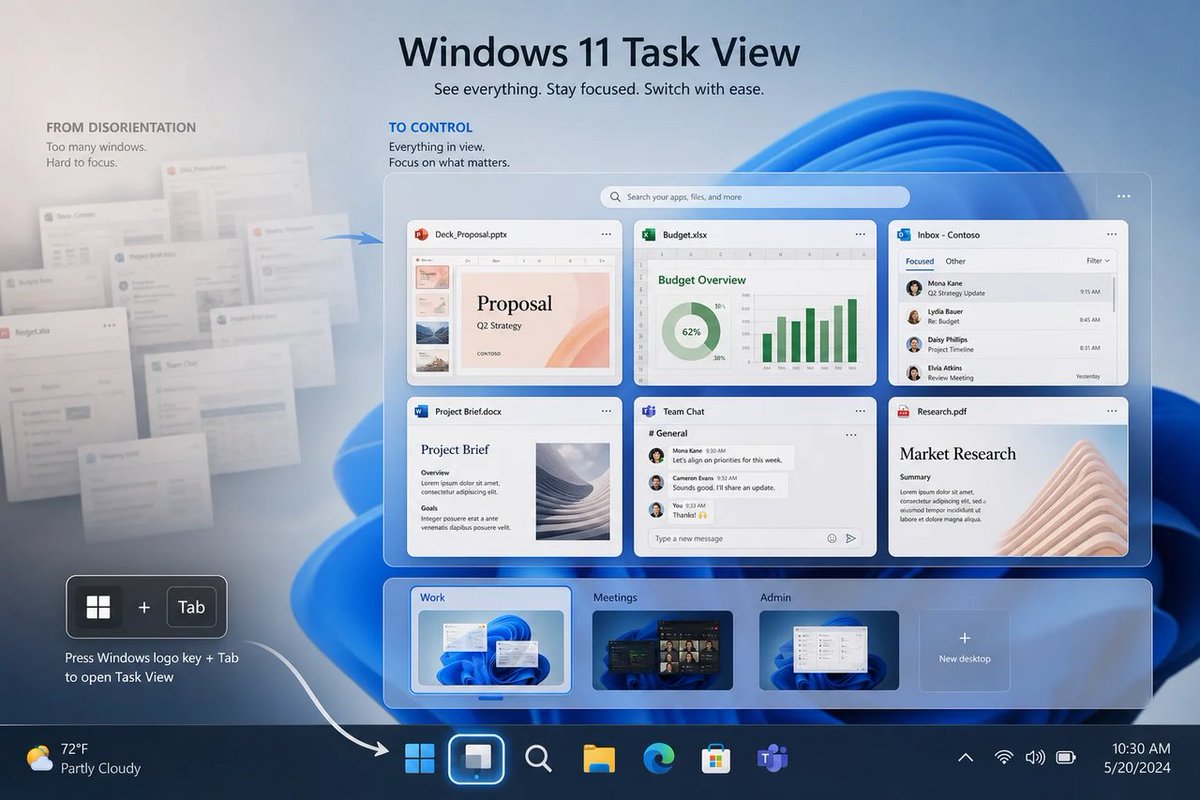This screenshot has height=800, width=1200.
Task: Click the PowerPoint icon on Deck_Proposal.pptx card
Action: [x=423, y=235]
